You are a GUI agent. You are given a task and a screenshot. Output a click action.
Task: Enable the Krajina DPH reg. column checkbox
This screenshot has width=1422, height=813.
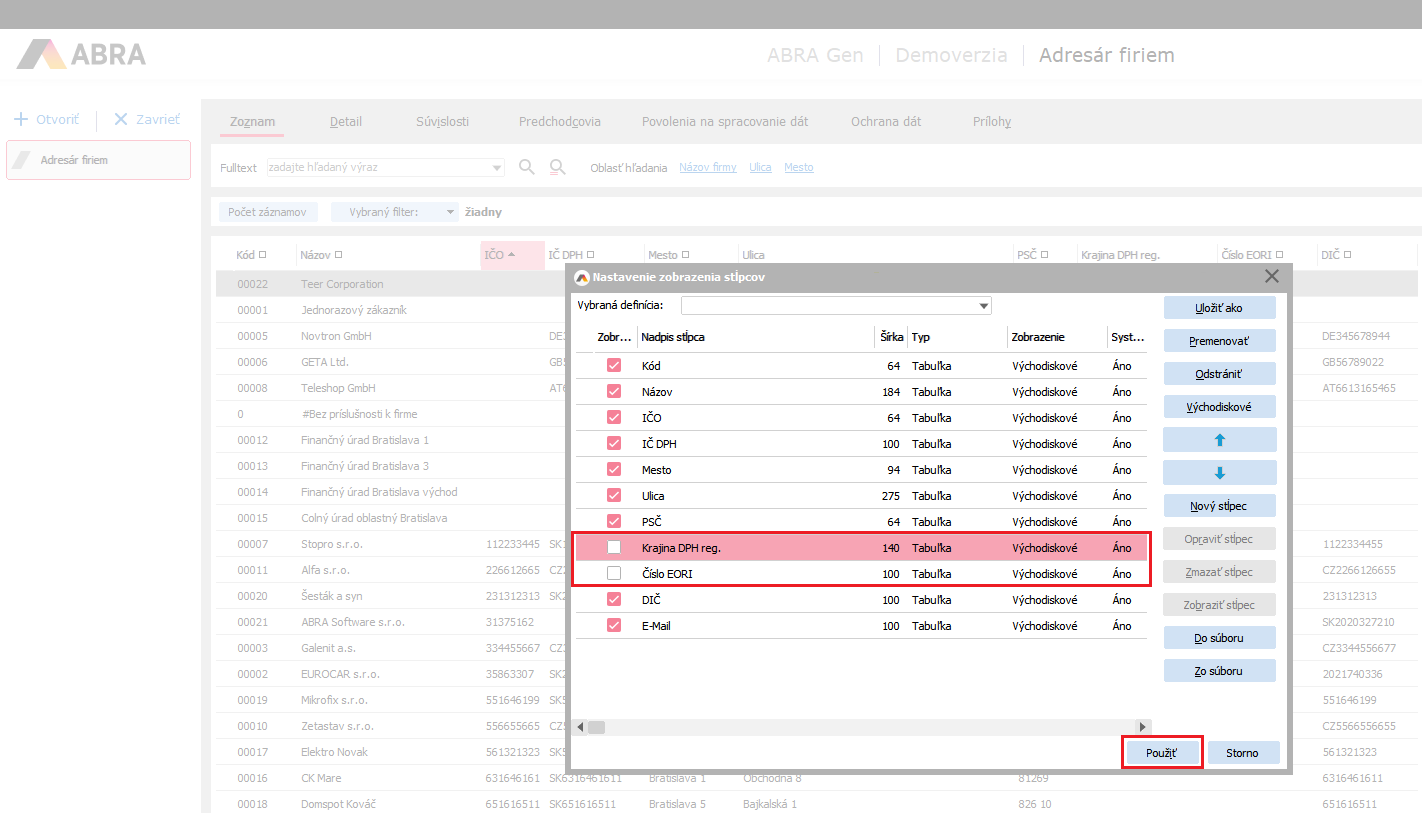[614, 548]
